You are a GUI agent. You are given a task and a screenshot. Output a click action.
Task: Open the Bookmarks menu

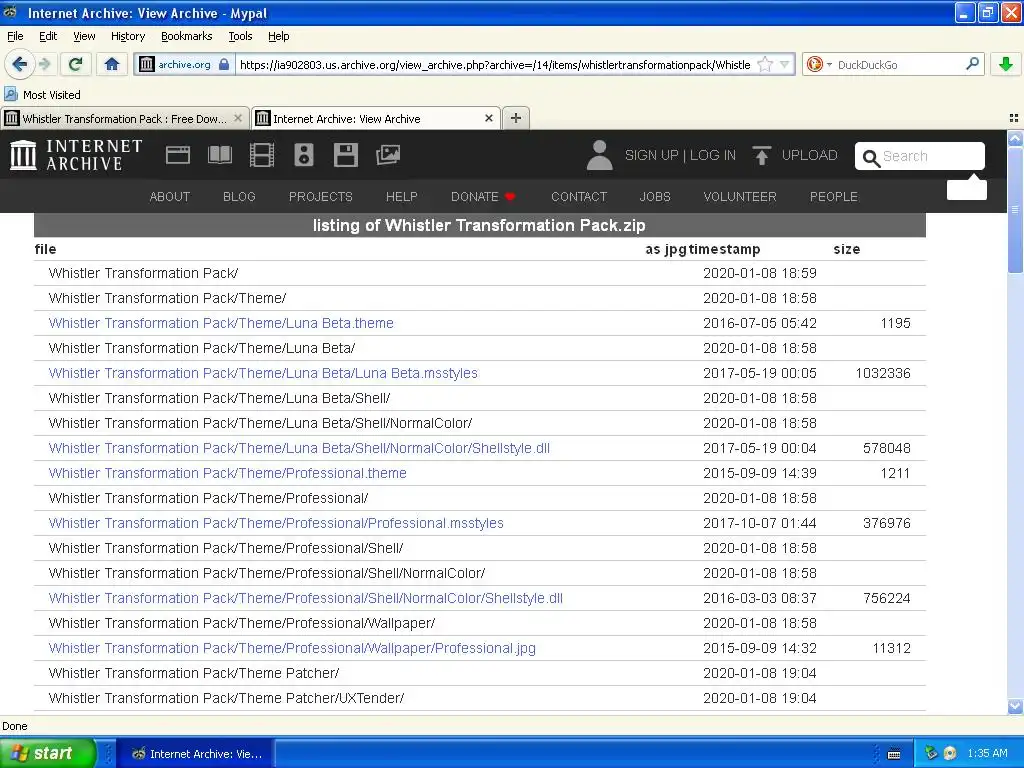point(186,36)
